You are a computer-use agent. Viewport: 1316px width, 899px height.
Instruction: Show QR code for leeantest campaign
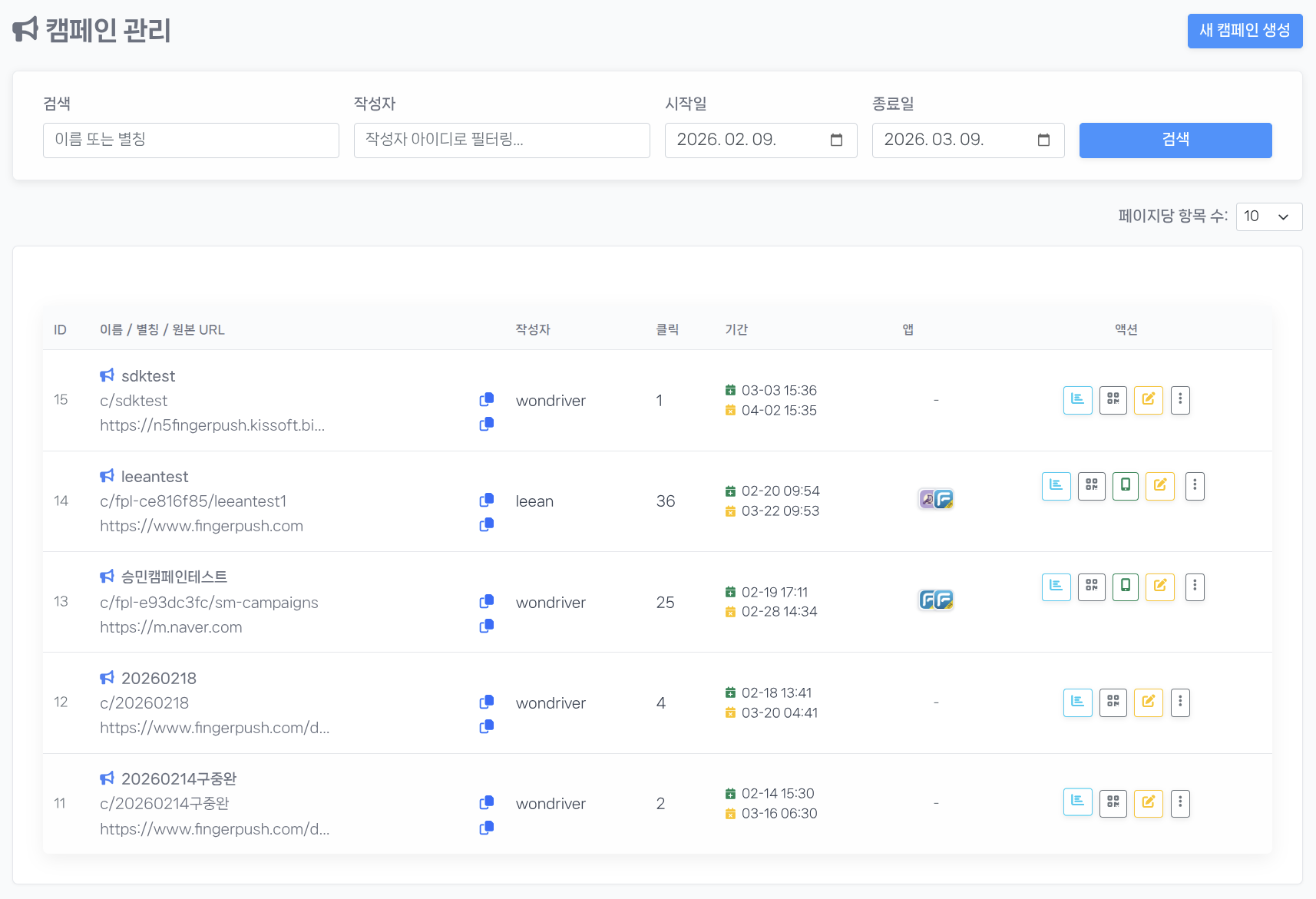pos(1091,486)
